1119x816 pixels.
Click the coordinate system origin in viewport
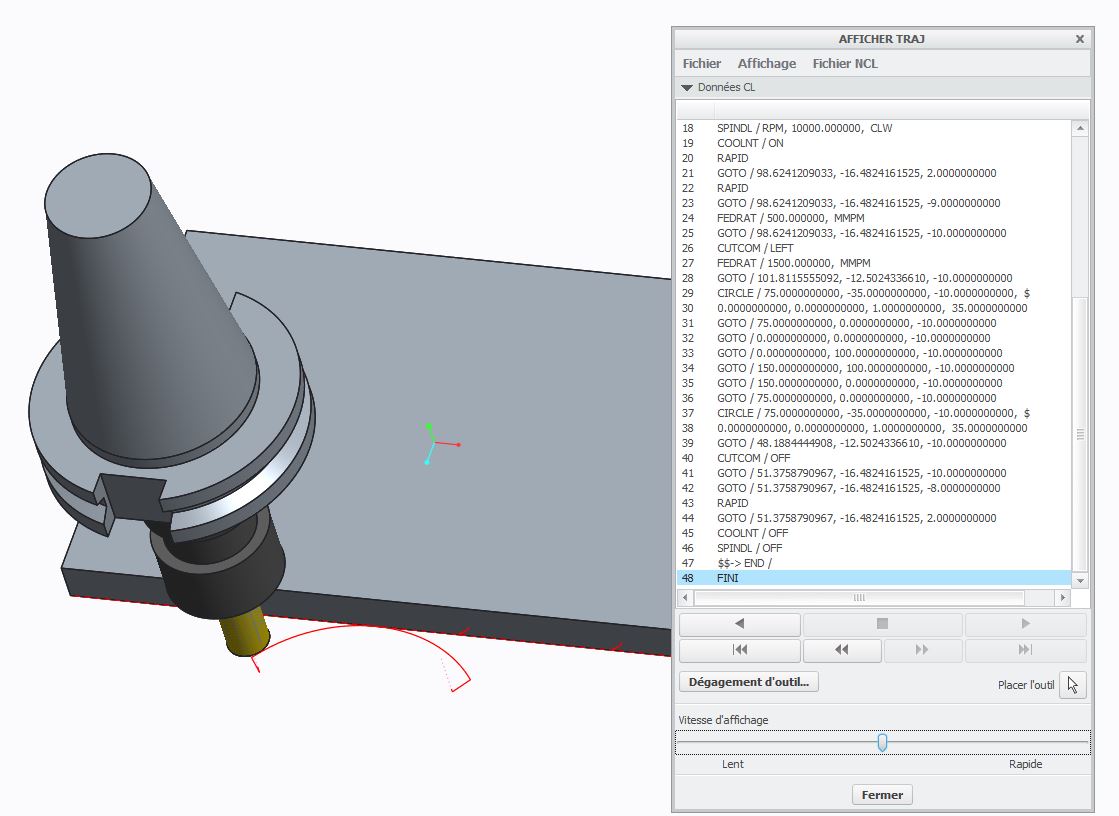pyautogui.click(x=436, y=443)
